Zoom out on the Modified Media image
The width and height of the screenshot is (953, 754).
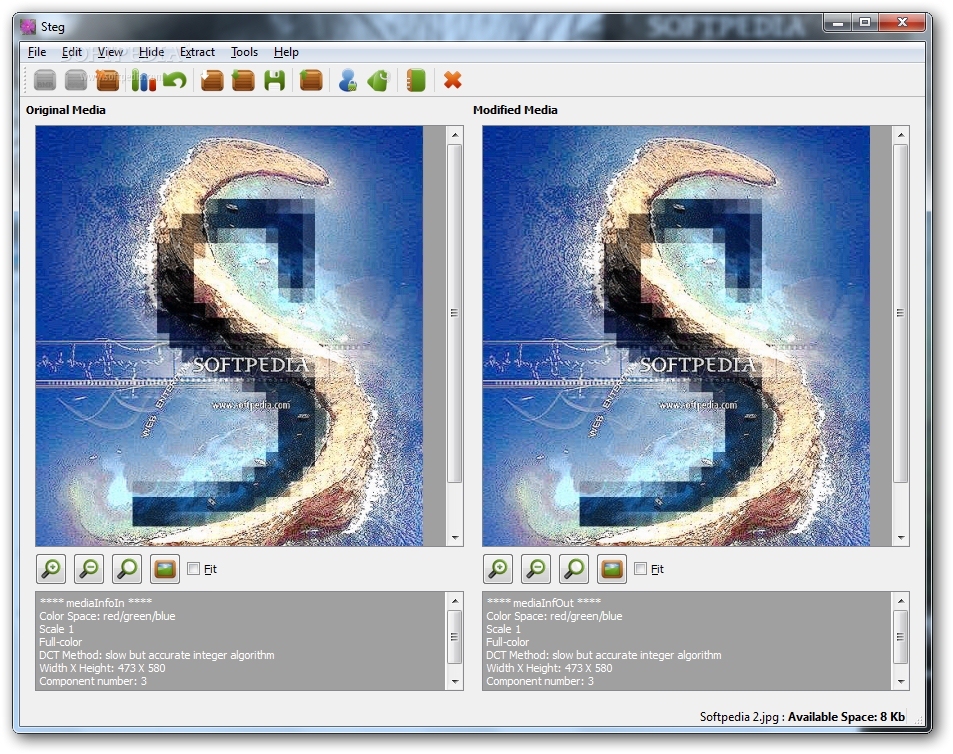pyautogui.click(x=536, y=569)
